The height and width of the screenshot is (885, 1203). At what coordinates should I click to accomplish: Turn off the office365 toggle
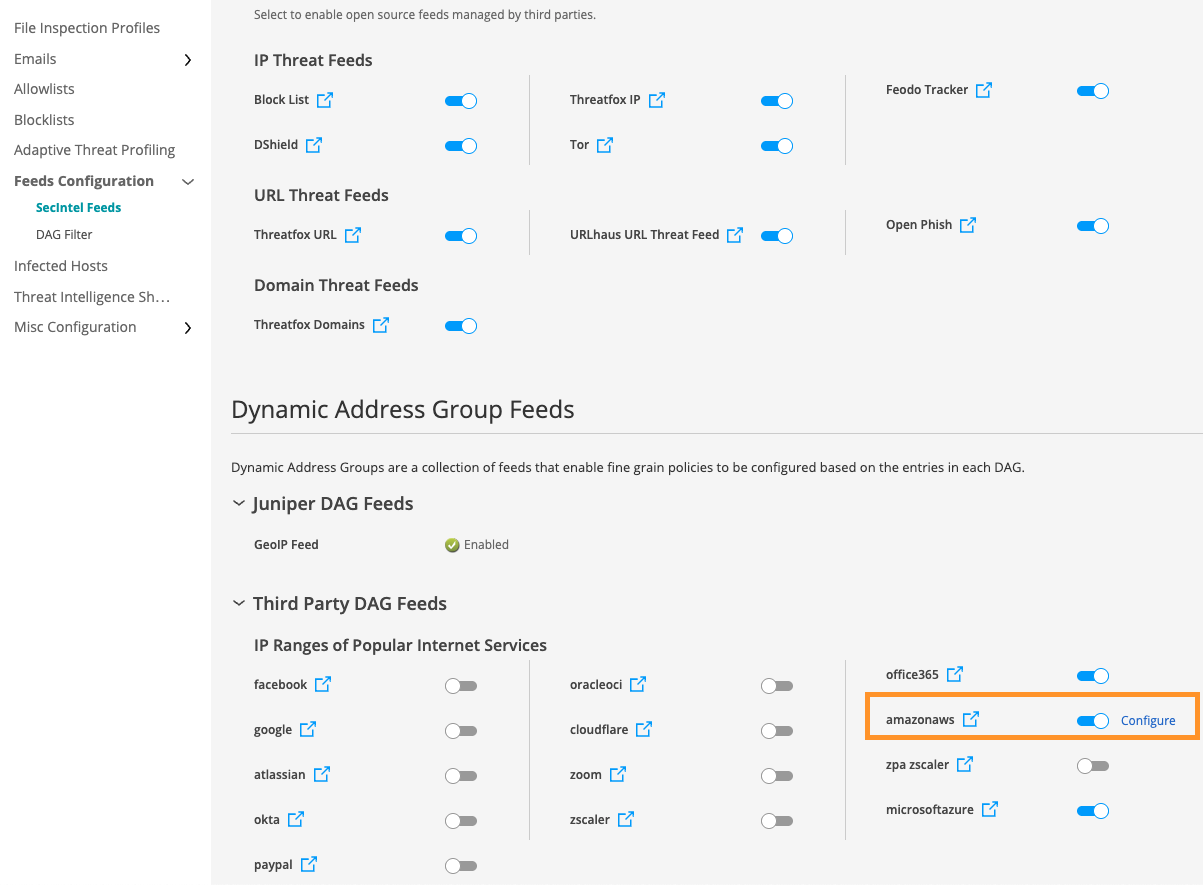1093,676
